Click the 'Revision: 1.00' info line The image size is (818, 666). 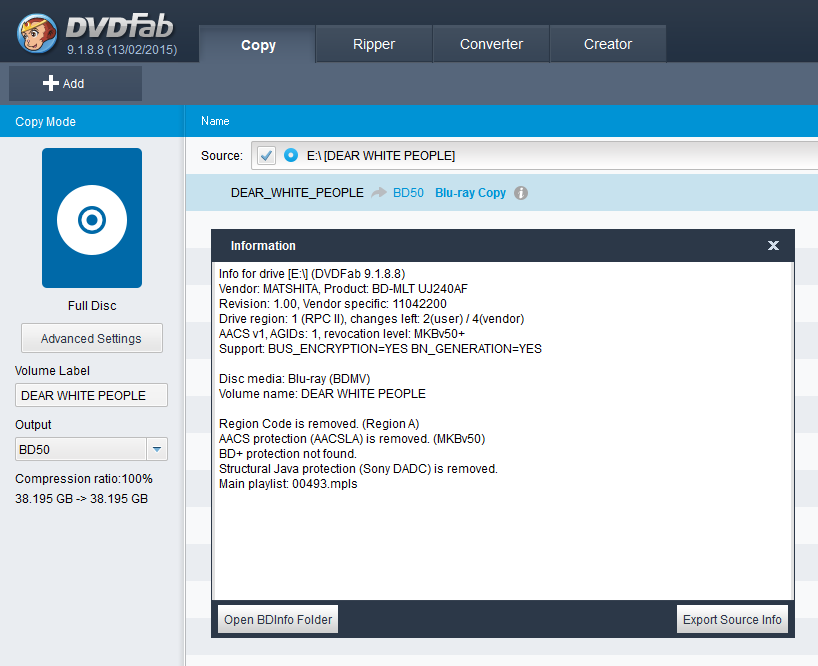[x=333, y=304]
